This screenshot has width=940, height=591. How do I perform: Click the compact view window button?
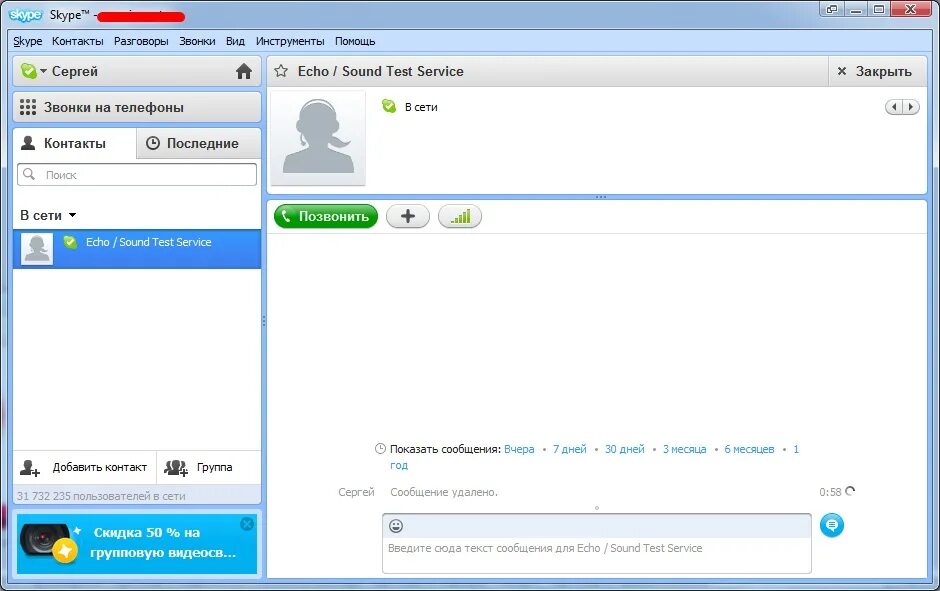click(831, 9)
